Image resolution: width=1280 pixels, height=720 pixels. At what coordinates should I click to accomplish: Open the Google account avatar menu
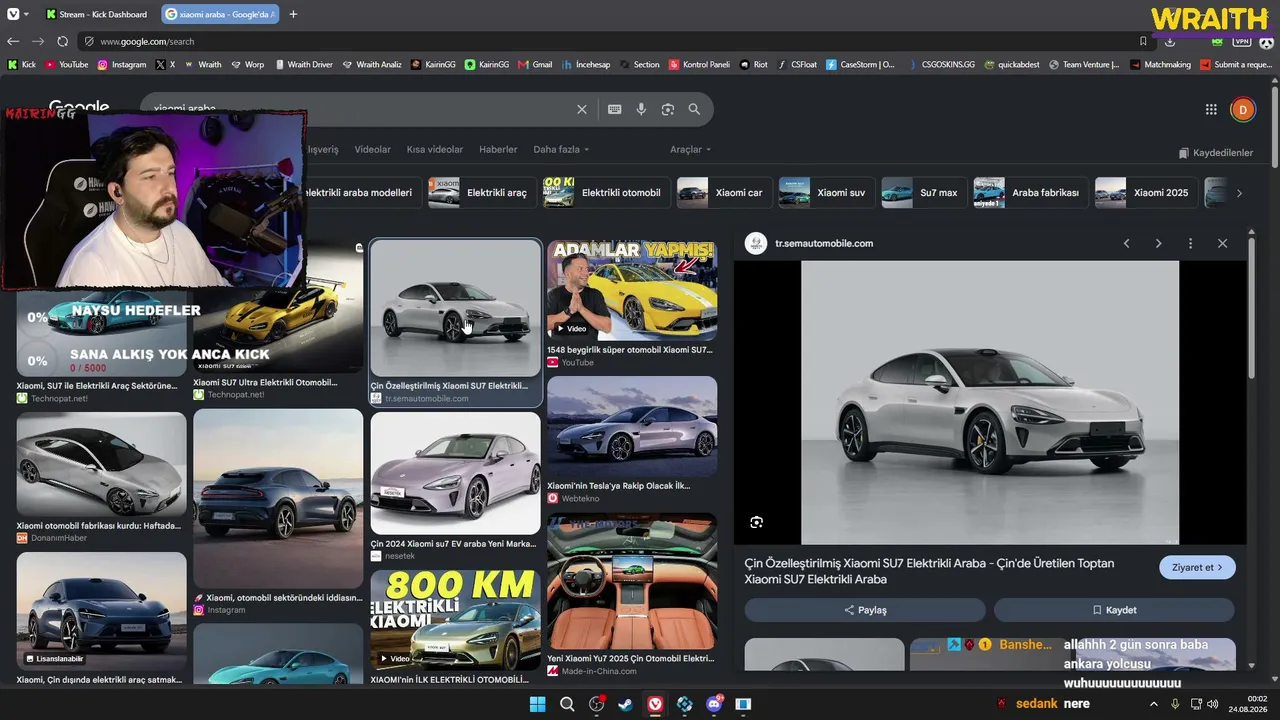tap(1243, 109)
